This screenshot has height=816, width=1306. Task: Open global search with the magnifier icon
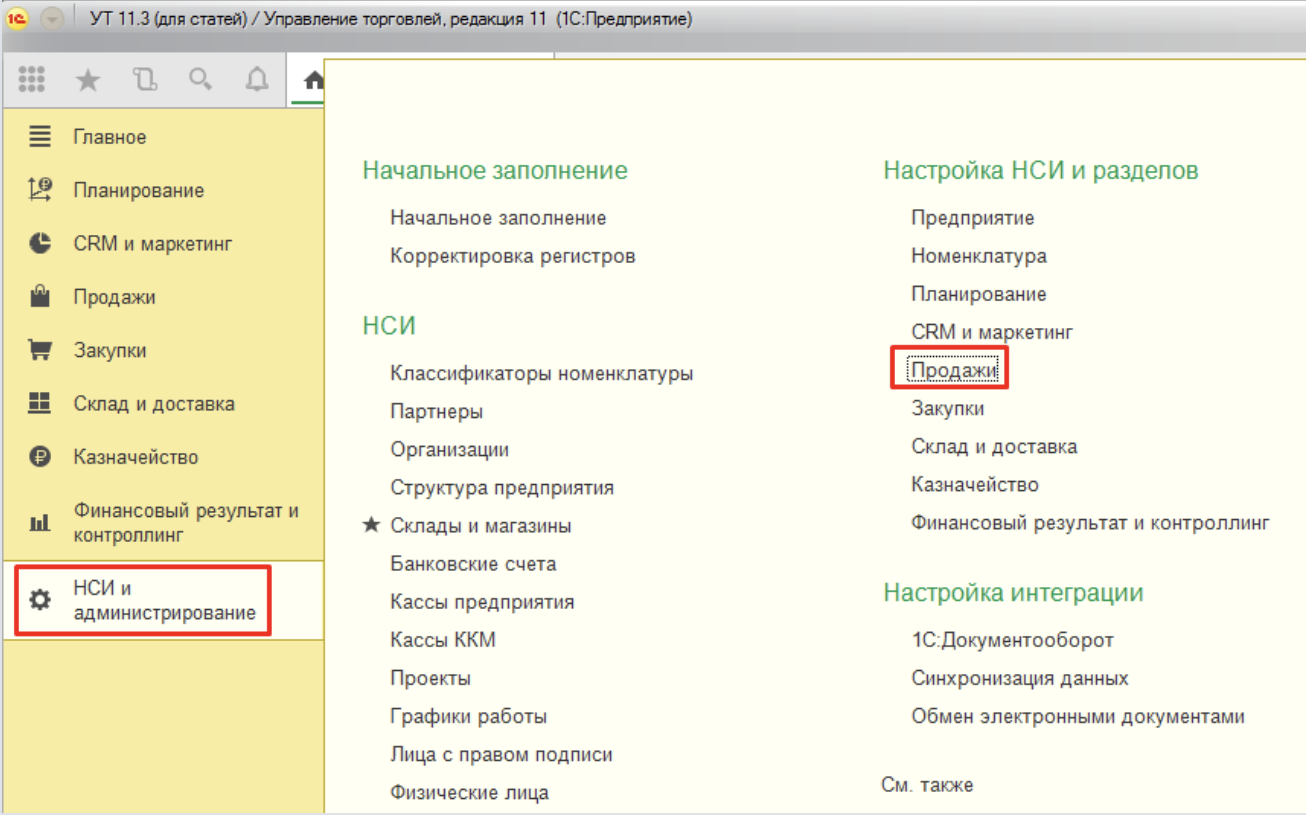pos(200,79)
